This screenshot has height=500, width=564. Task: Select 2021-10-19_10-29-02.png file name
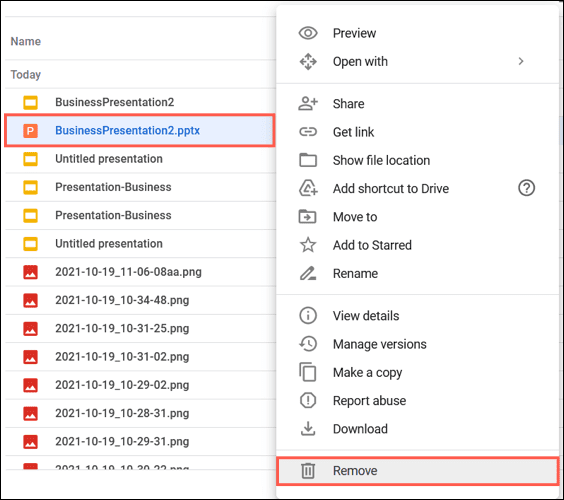coord(122,385)
